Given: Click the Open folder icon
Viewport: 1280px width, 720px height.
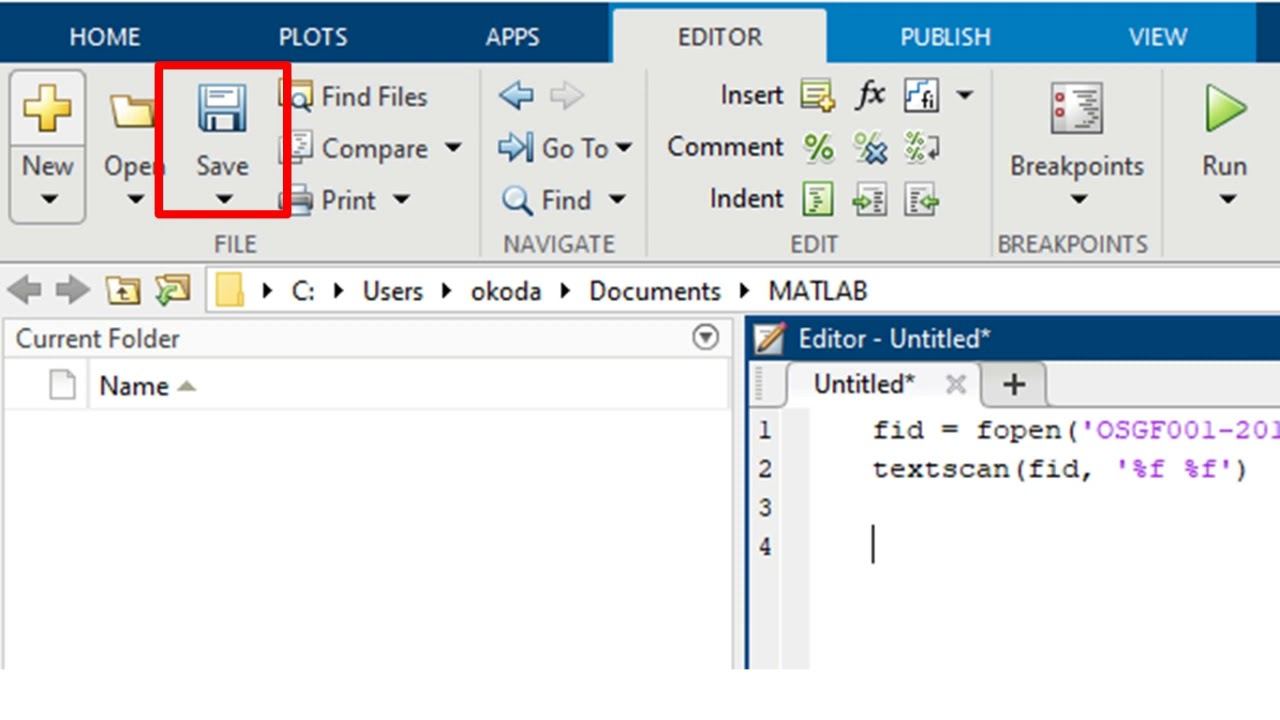Looking at the screenshot, I should tap(132, 109).
